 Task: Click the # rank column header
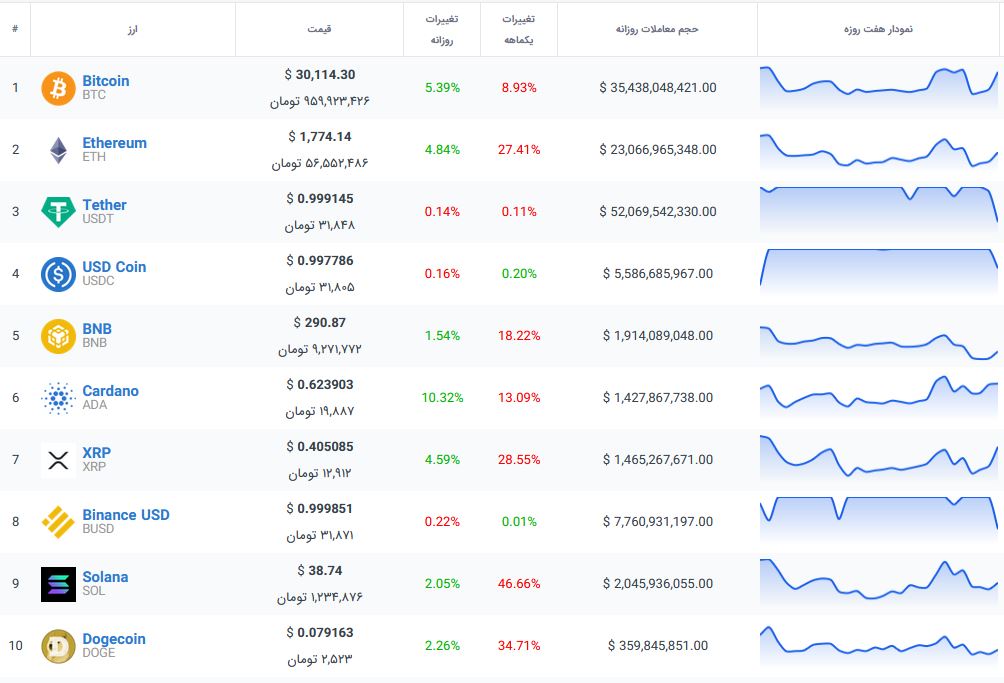coord(15,29)
